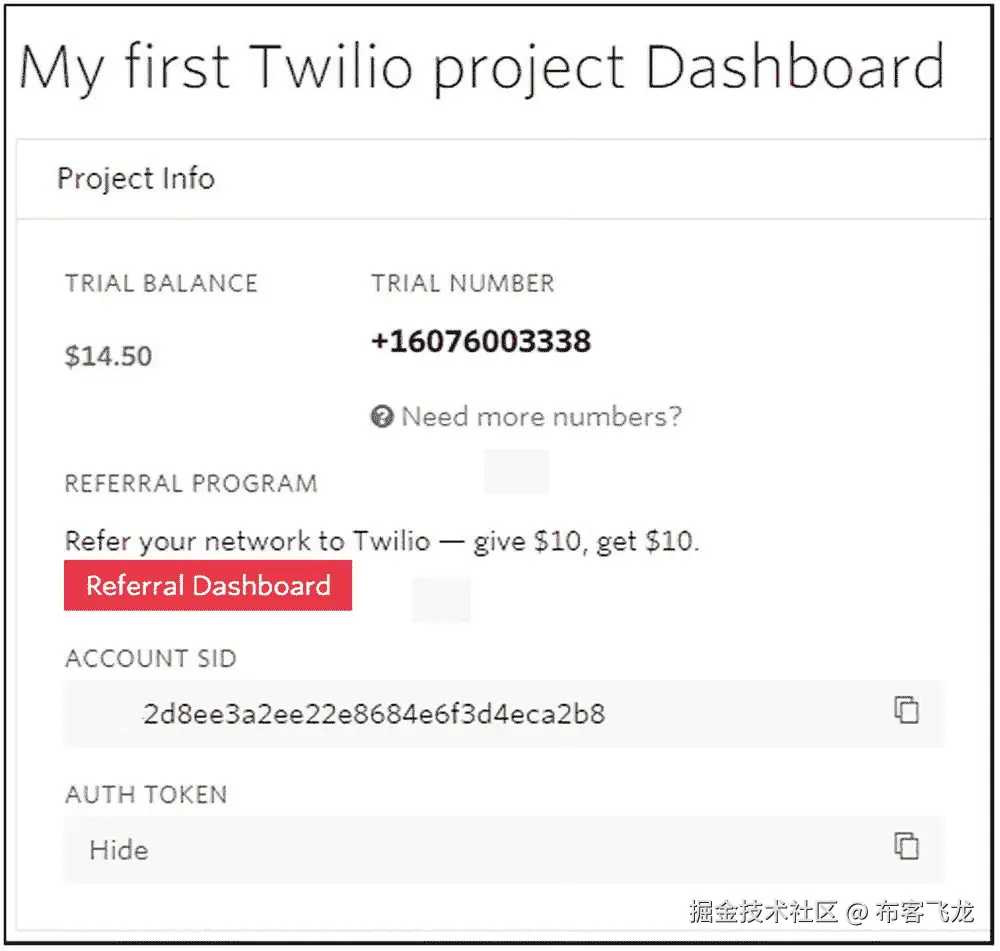
Task: Click the SID string 2d8ee3a2ee22e8684e6f3d4eca2b8
Action: pyautogui.click(x=374, y=714)
